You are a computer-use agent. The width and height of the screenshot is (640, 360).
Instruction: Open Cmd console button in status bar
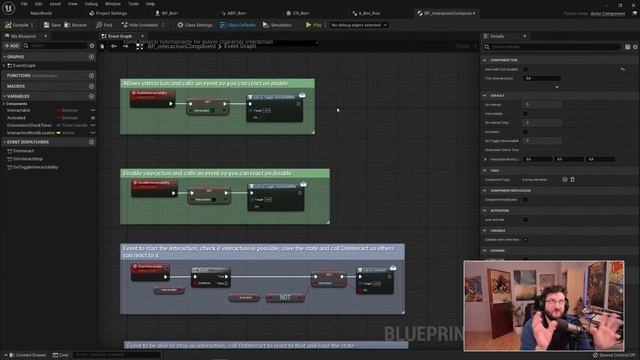pyautogui.click(x=60, y=355)
